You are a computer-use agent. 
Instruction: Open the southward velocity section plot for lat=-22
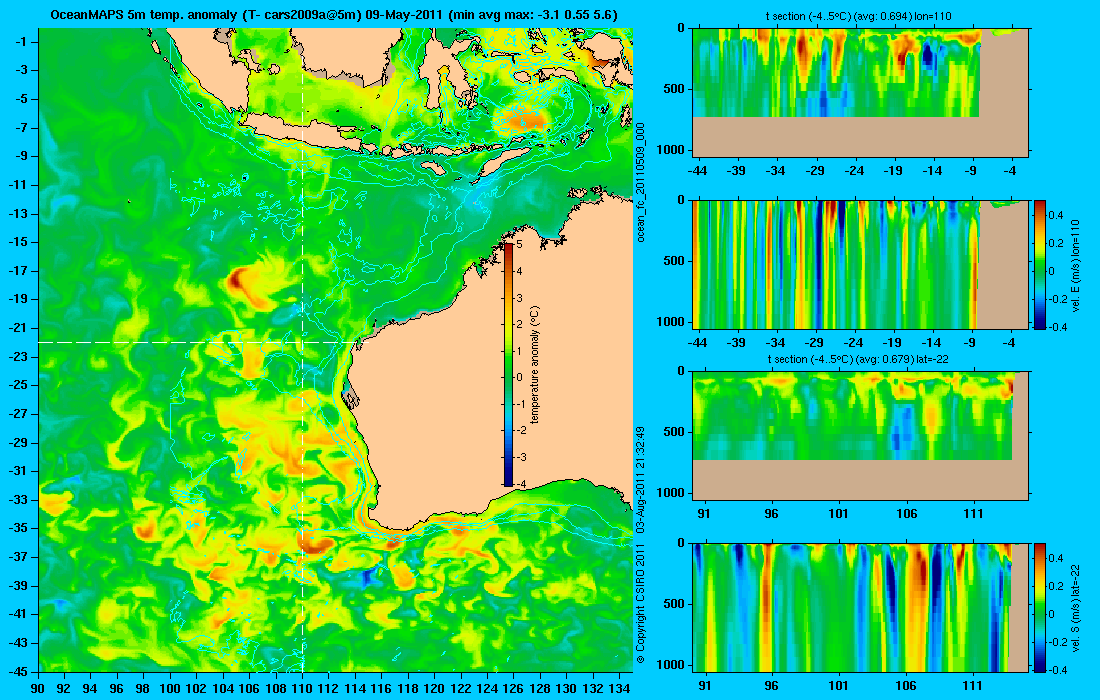coord(861,607)
